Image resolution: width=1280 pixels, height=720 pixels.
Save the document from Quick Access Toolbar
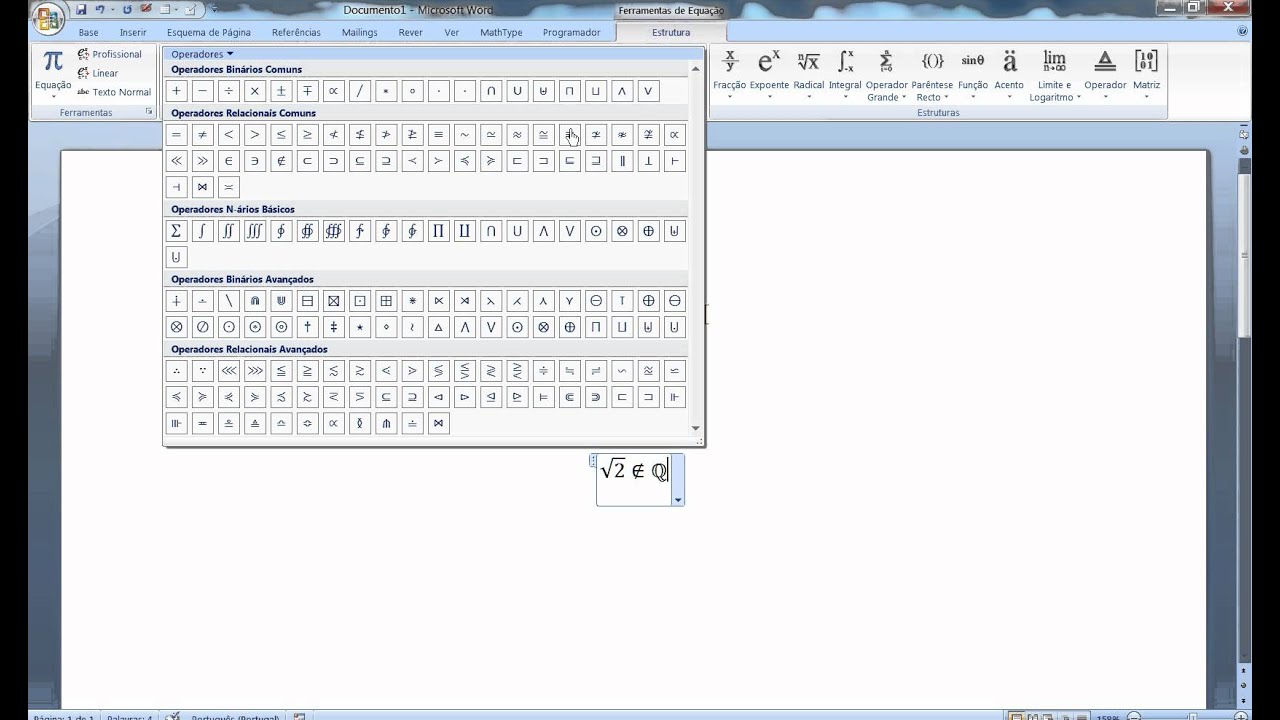coord(81,10)
